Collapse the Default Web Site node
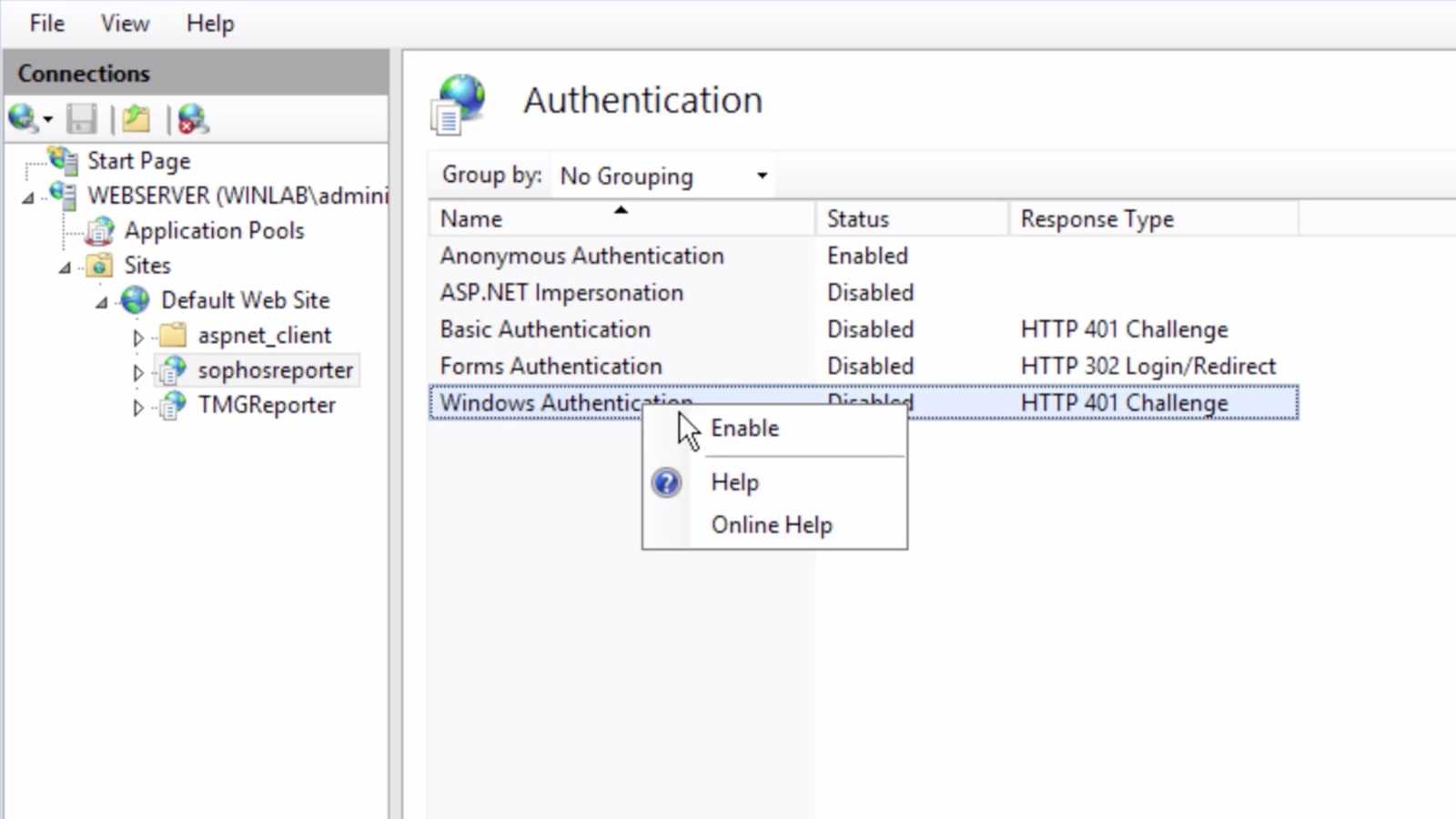 (100, 301)
